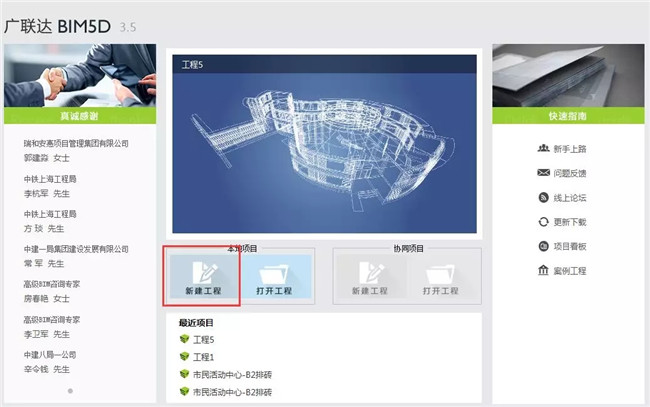The image size is (650, 407).
Task: Click the 工程5 building model preview image
Action: point(325,153)
